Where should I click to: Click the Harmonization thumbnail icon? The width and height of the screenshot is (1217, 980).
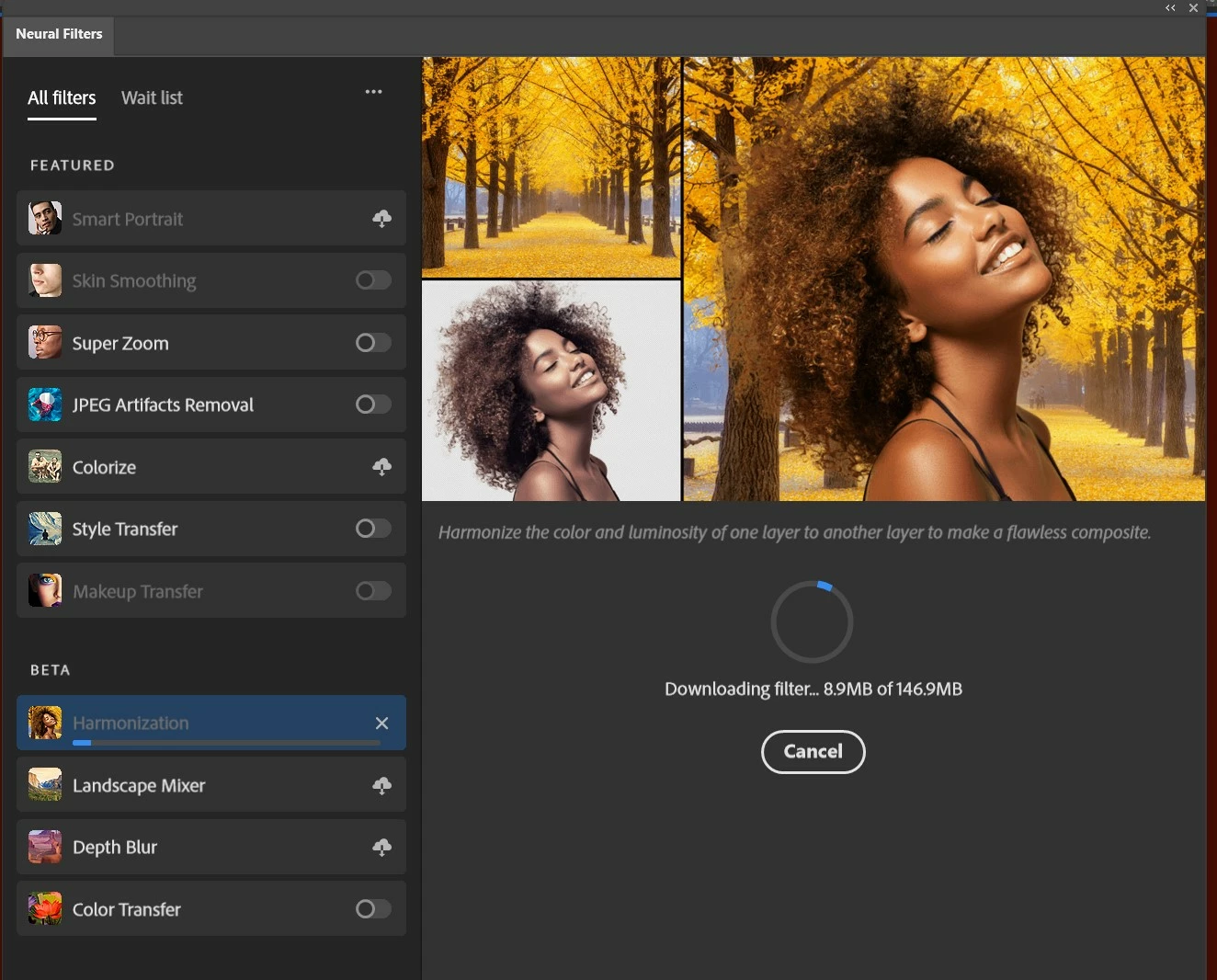[45, 723]
